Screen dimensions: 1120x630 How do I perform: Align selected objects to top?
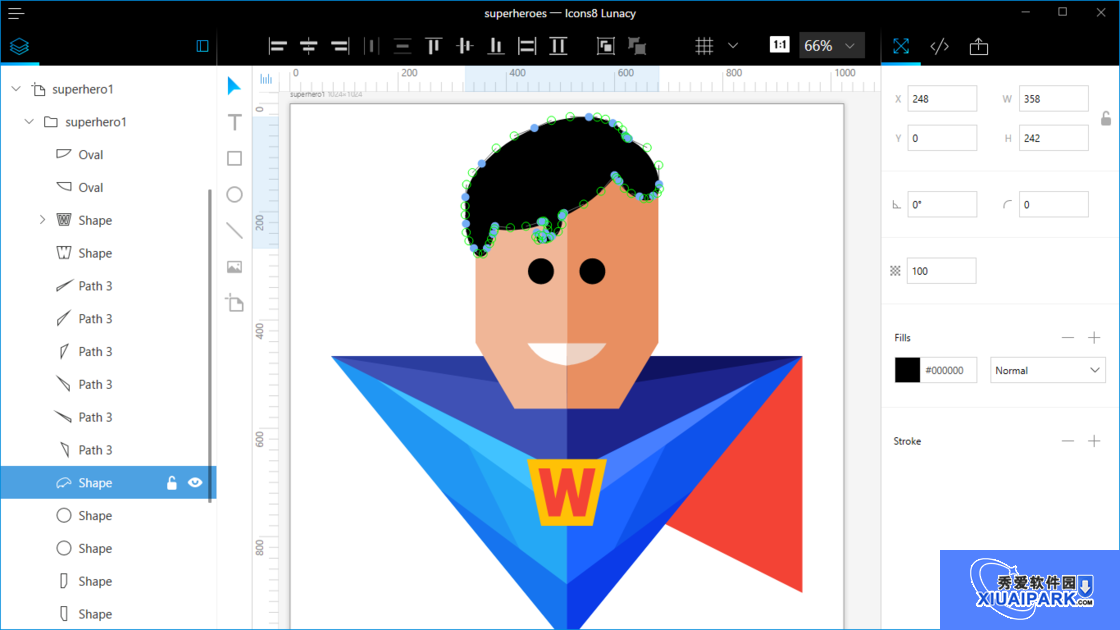coord(434,46)
